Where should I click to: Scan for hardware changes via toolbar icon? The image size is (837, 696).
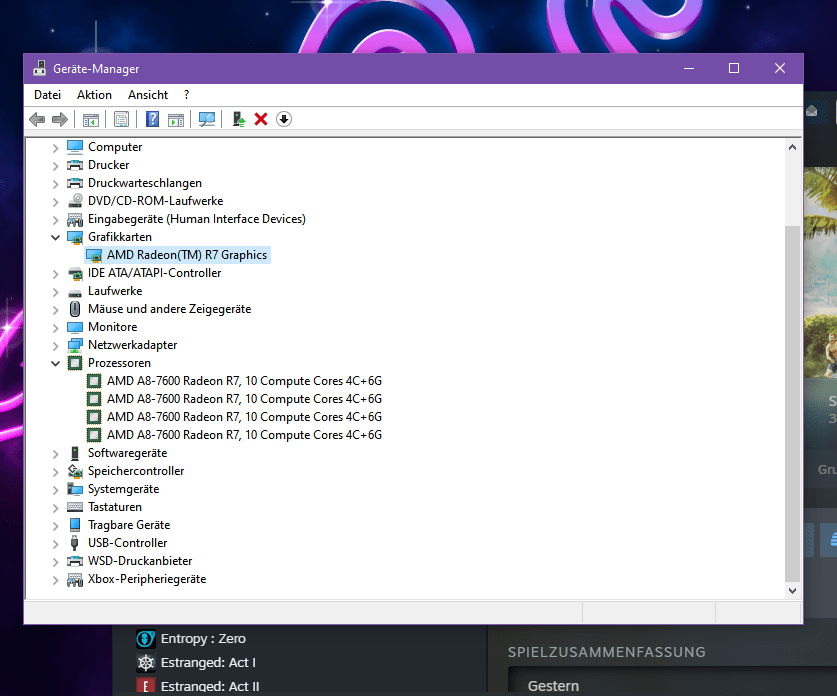[207, 119]
